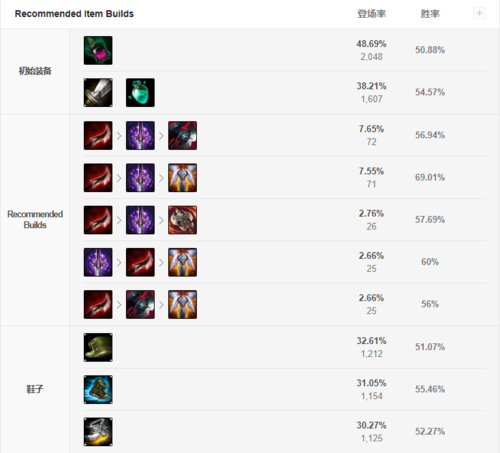The width and height of the screenshot is (500, 453).
Task: Click the dark hammer item in the 56.94% build
Action: [x=182, y=136]
